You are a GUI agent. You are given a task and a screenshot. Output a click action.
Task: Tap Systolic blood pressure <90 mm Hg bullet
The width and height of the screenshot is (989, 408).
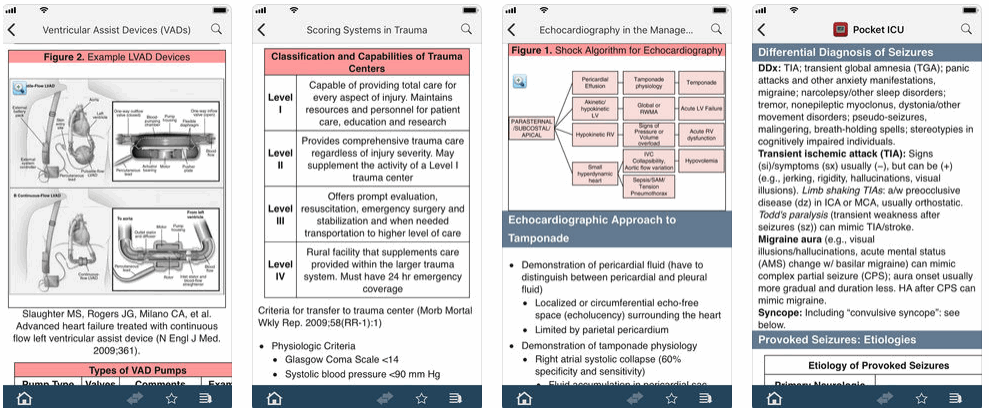pos(362,374)
